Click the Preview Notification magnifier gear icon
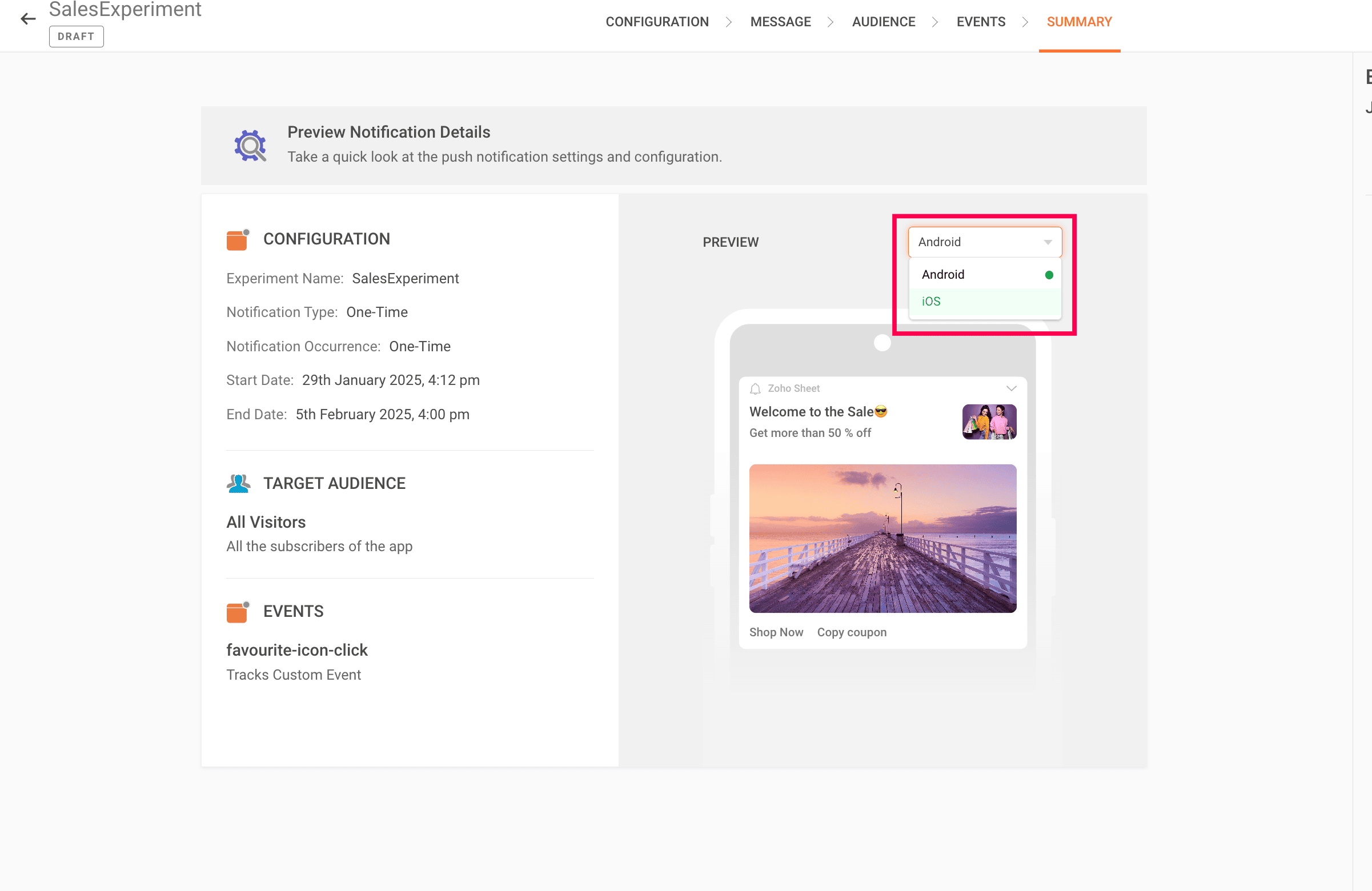Viewport: 1372px width, 891px height. 250,145
